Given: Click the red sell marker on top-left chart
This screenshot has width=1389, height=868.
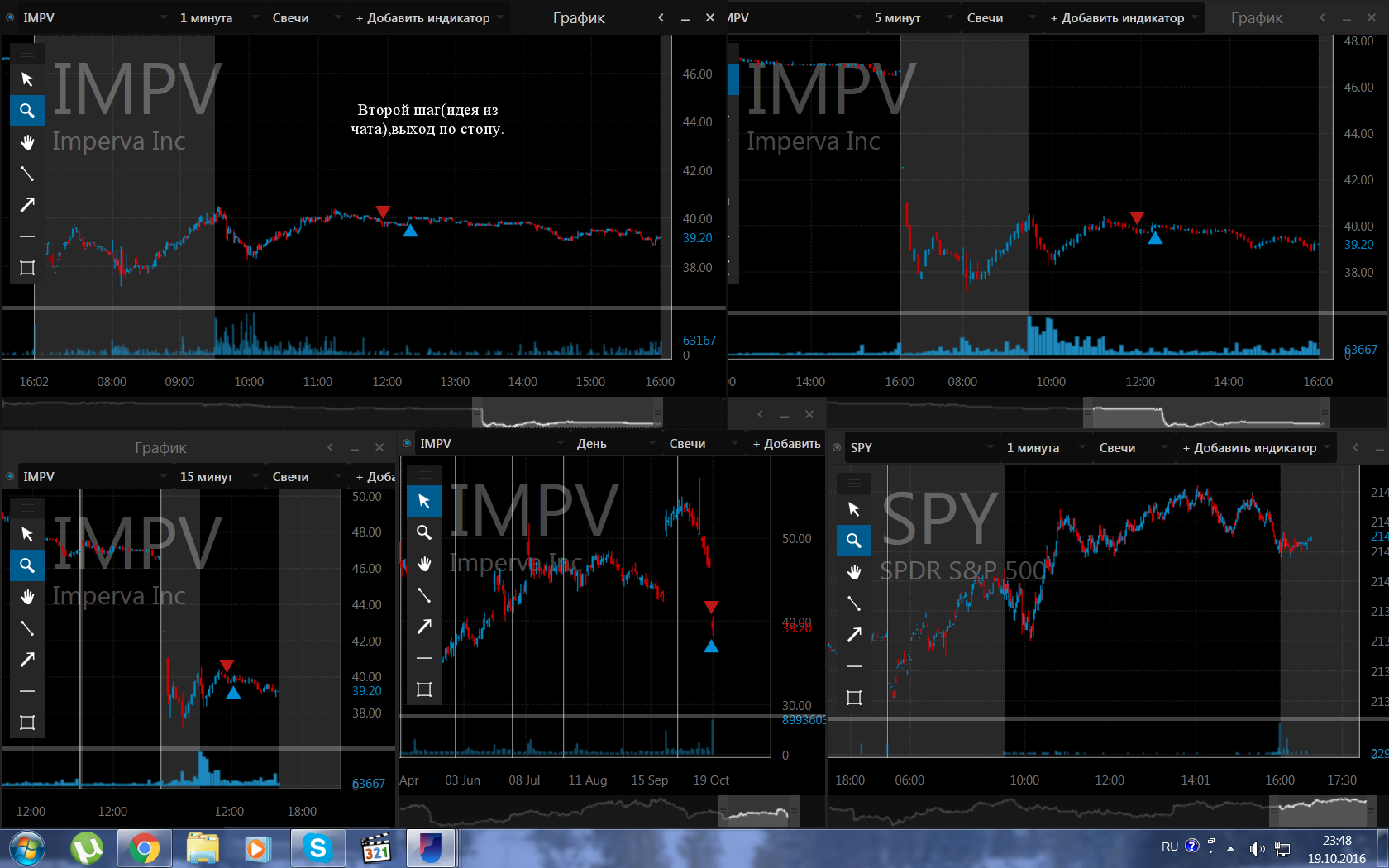Looking at the screenshot, I should pyautogui.click(x=382, y=212).
